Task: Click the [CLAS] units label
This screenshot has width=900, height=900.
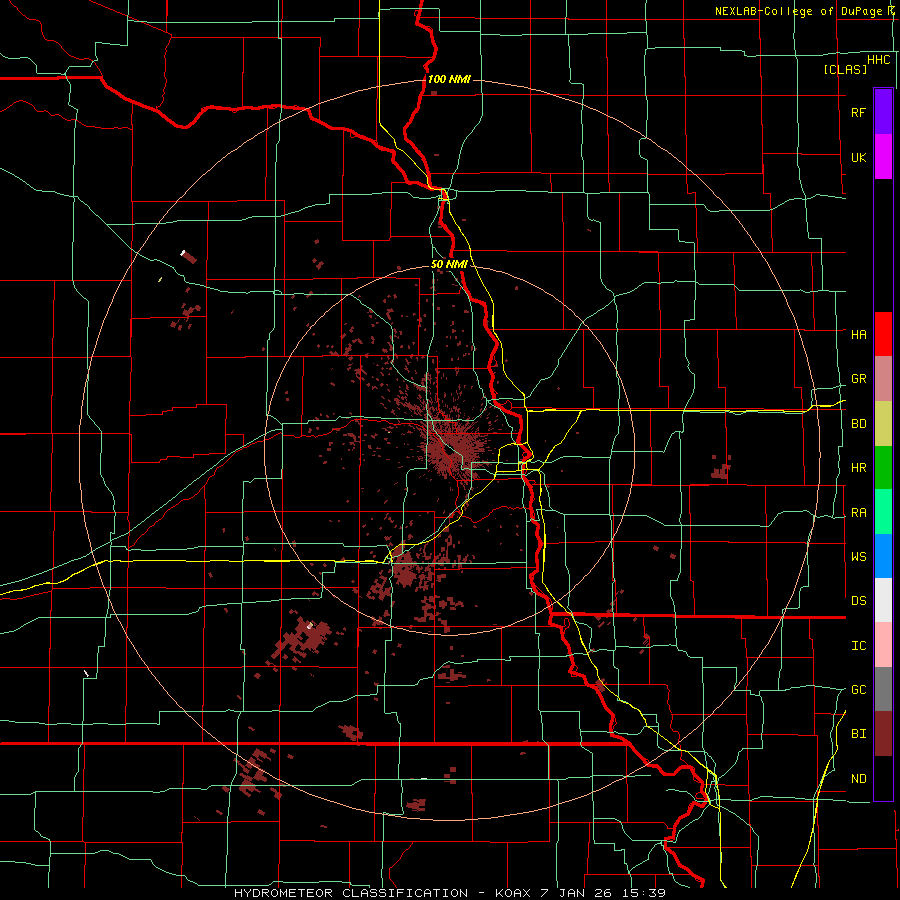Action: pyautogui.click(x=845, y=69)
